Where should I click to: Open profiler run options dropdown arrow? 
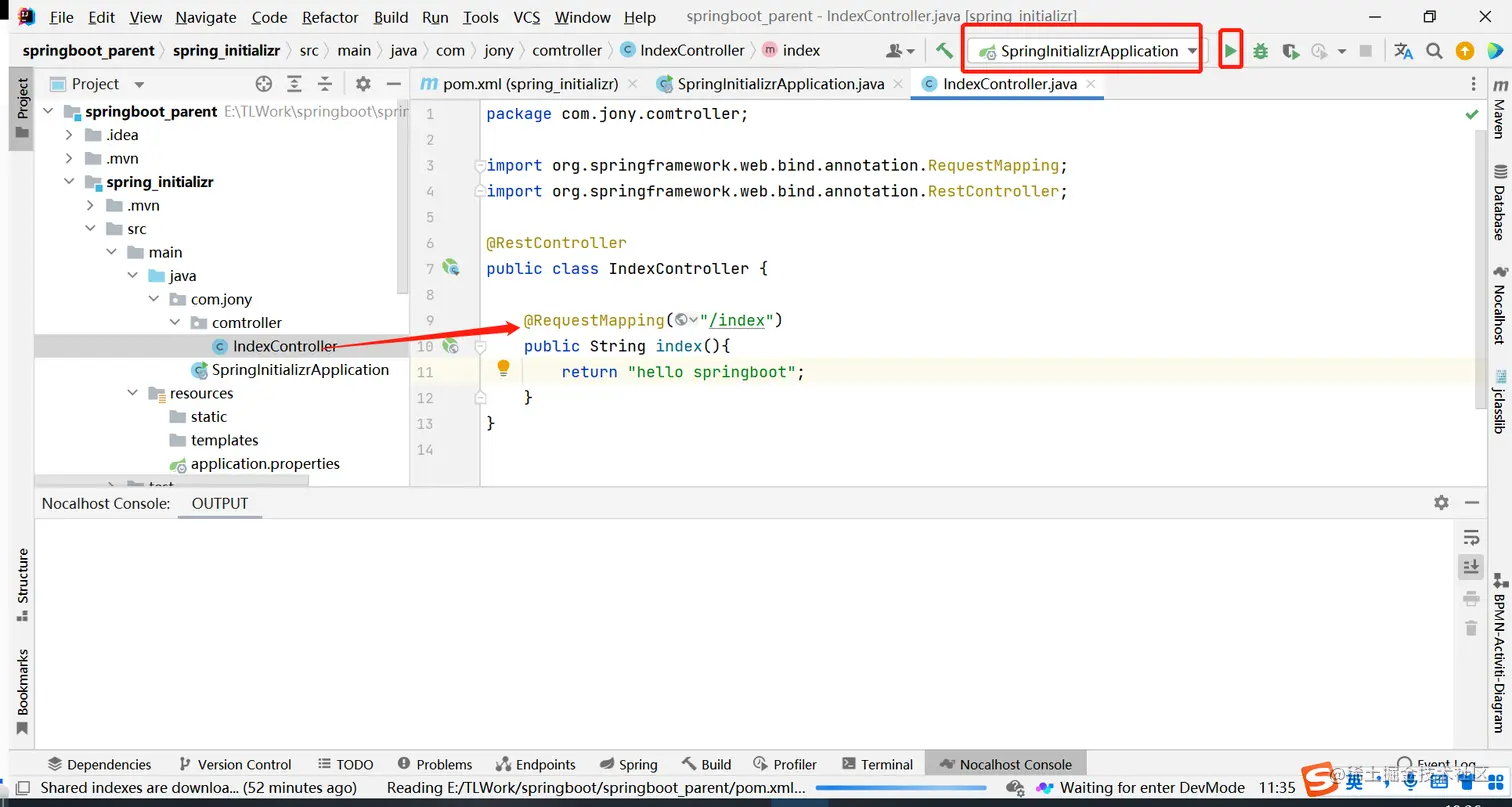[1342, 51]
